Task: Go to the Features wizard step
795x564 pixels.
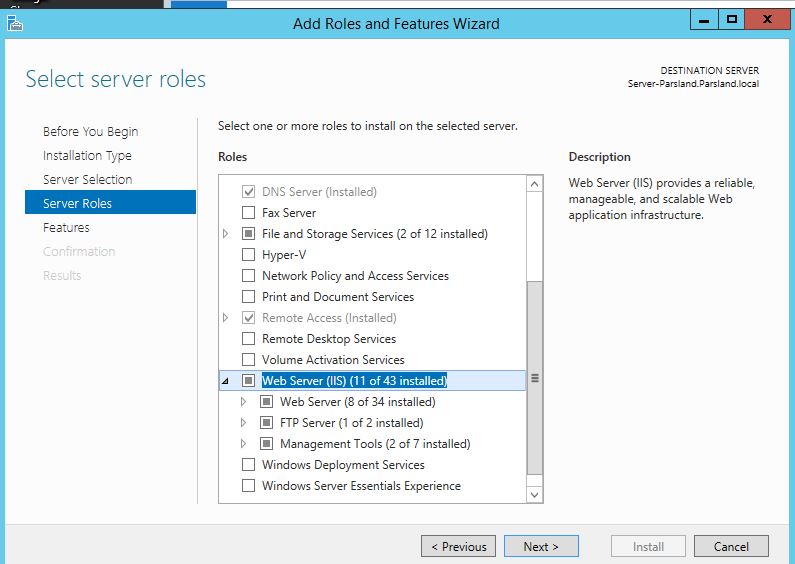Action: coord(66,228)
